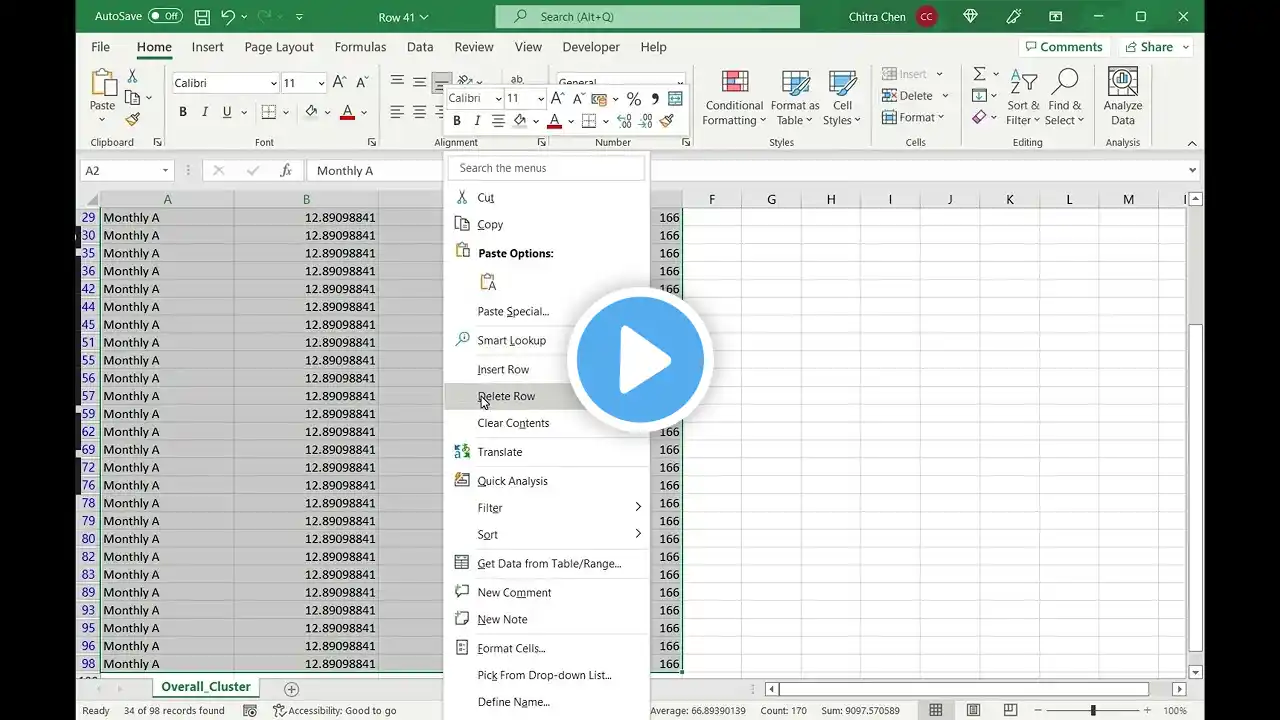Select Delete Row from the context menu
This screenshot has height=720, width=1280.
tap(506, 396)
